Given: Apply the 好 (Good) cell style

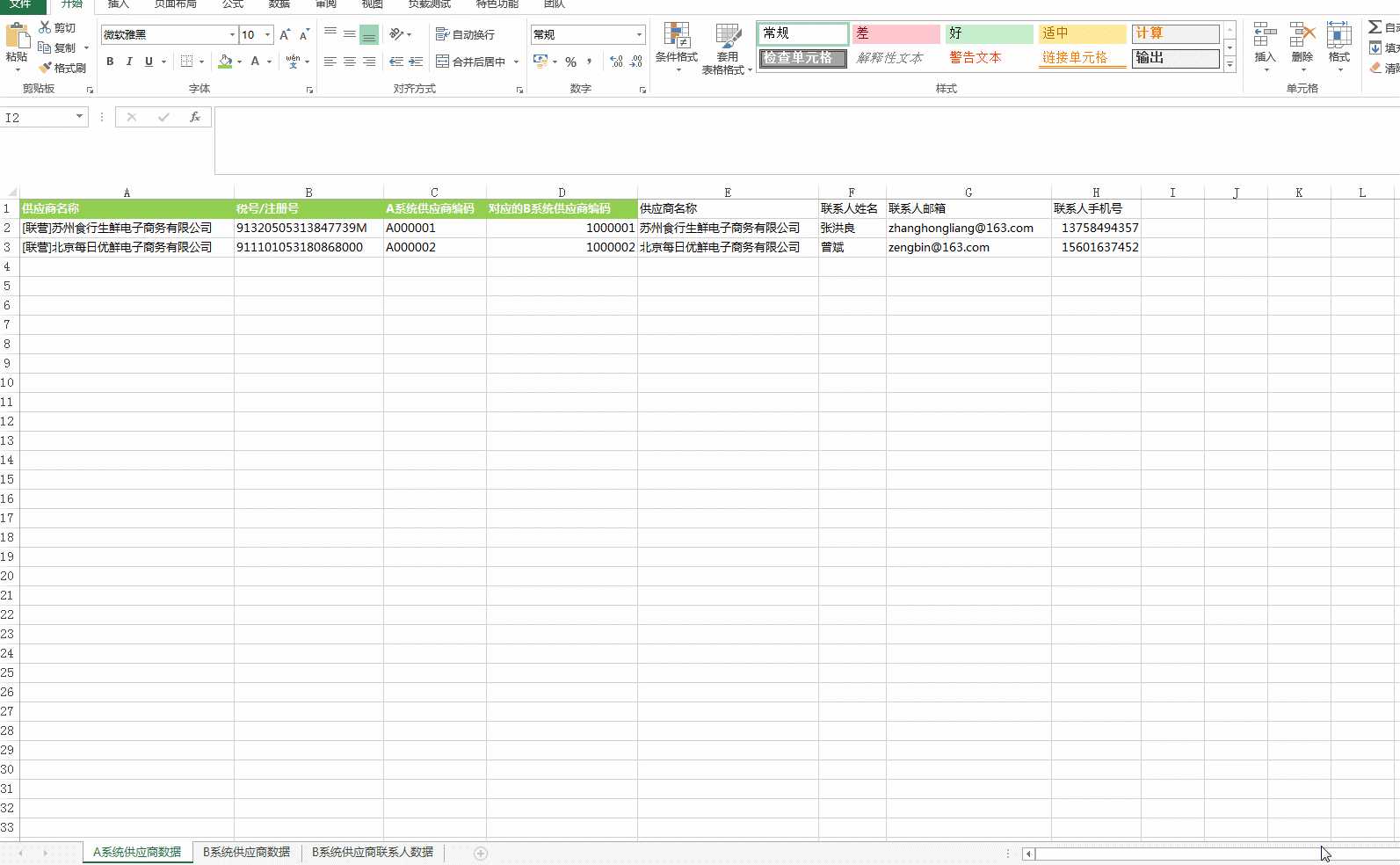Looking at the screenshot, I should click(x=990, y=33).
